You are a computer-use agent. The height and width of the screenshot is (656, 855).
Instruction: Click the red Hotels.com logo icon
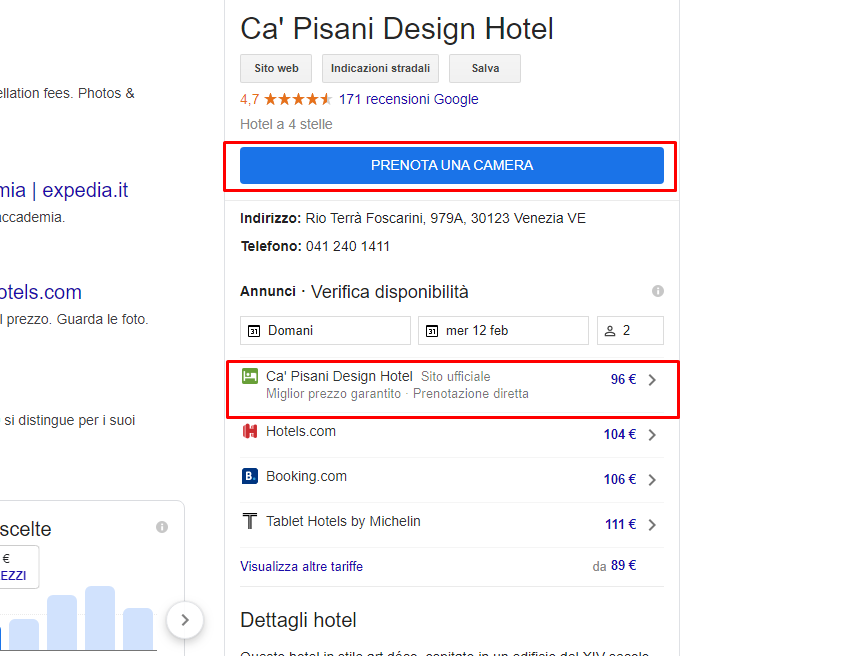[x=250, y=431]
